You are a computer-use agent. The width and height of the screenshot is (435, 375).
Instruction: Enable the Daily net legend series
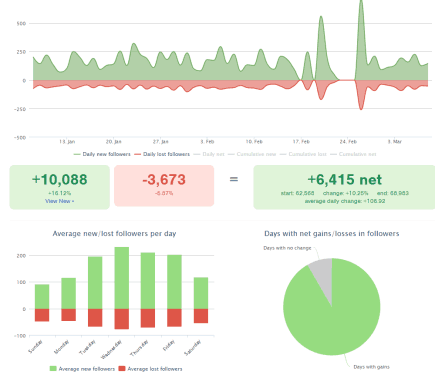pyautogui.click(x=209, y=154)
